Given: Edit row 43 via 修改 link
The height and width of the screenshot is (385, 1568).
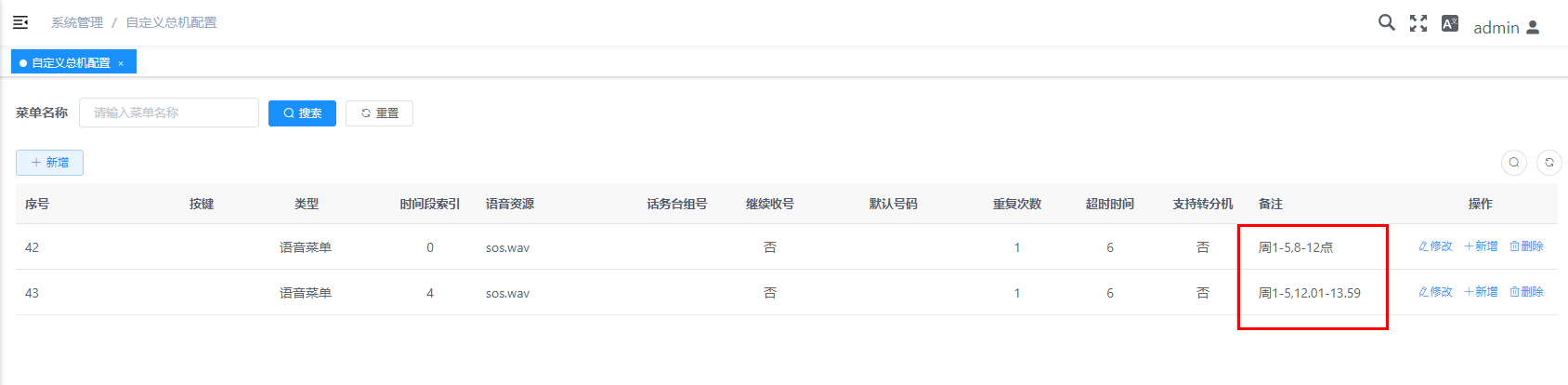Looking at the screenshot, I should coord(1435,292).
